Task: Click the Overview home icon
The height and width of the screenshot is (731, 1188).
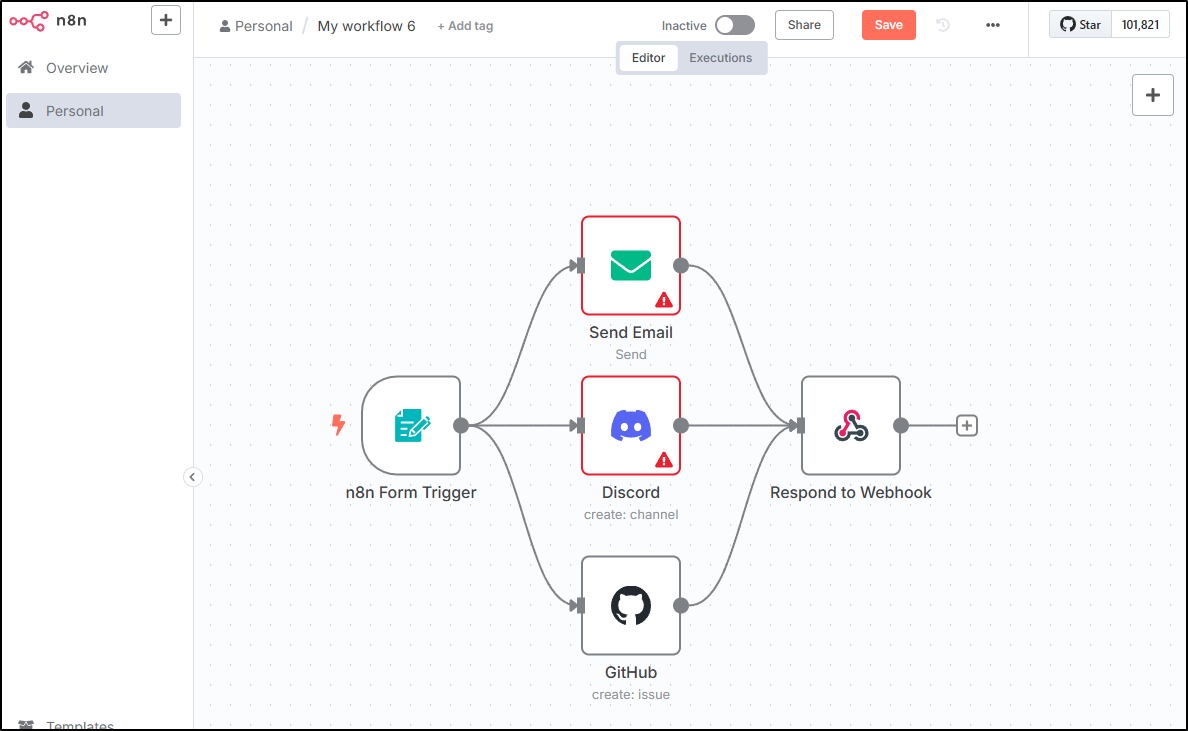Action: click(x=26, y=67)
